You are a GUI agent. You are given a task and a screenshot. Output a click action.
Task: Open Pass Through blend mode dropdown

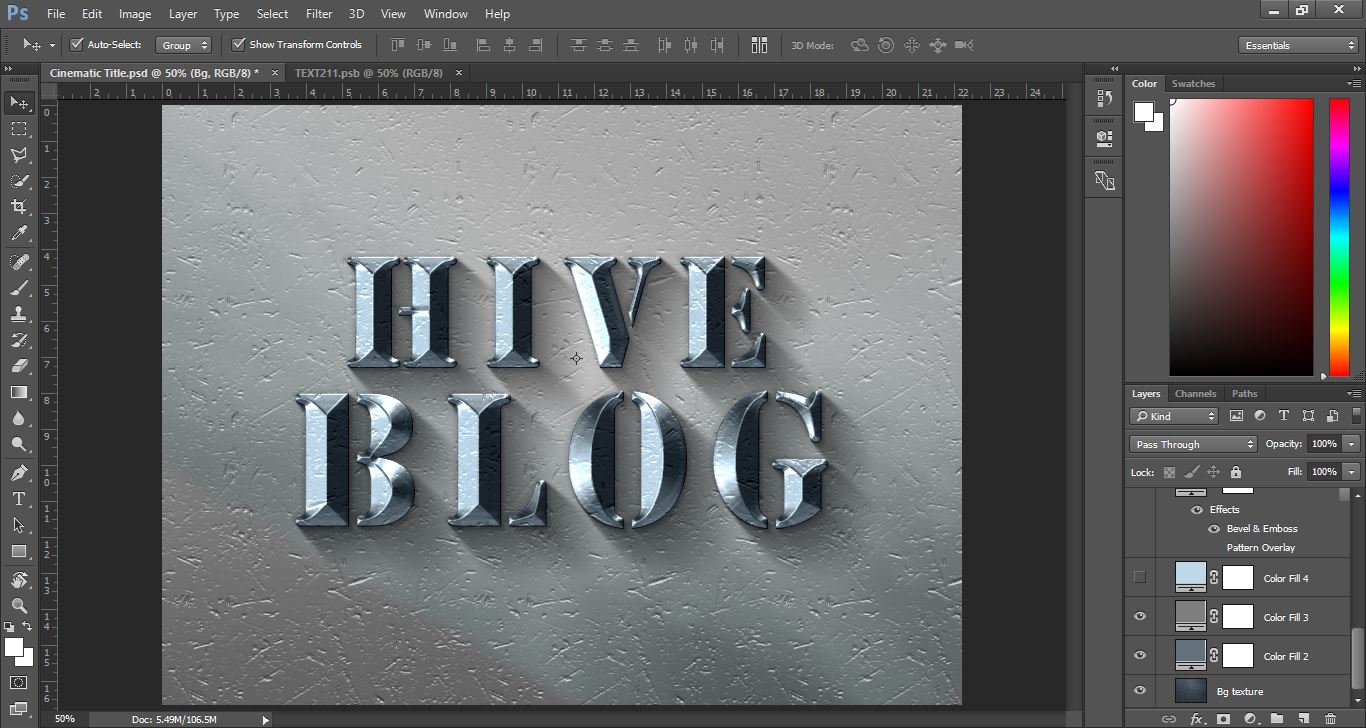(1193, 444)
